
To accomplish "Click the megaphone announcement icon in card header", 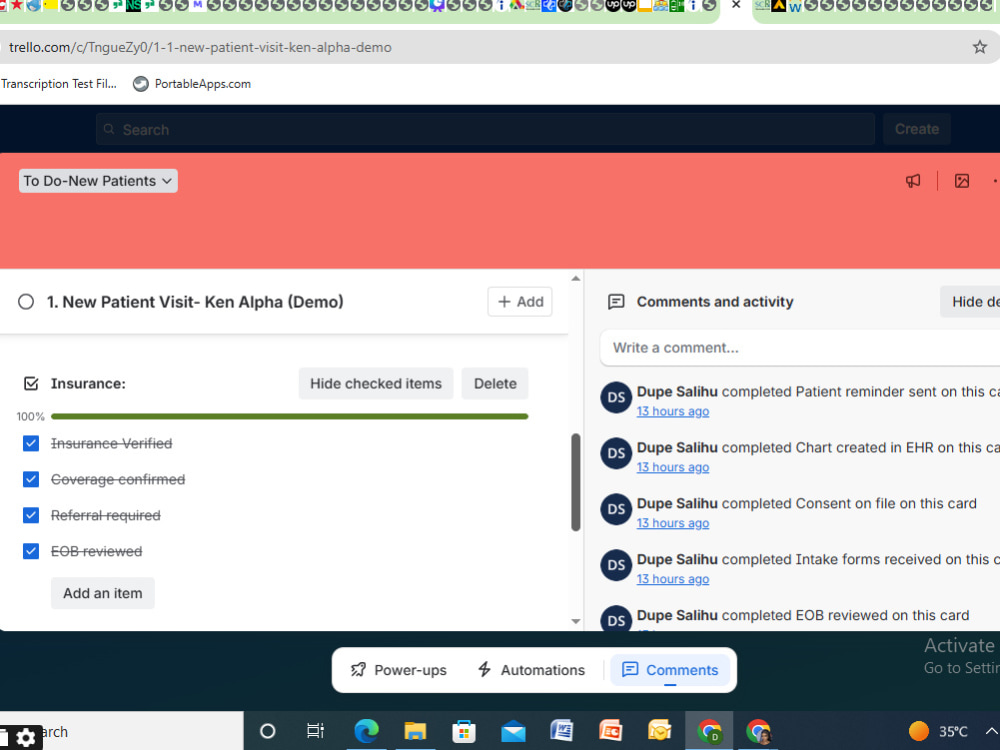I will click(913, 181).
